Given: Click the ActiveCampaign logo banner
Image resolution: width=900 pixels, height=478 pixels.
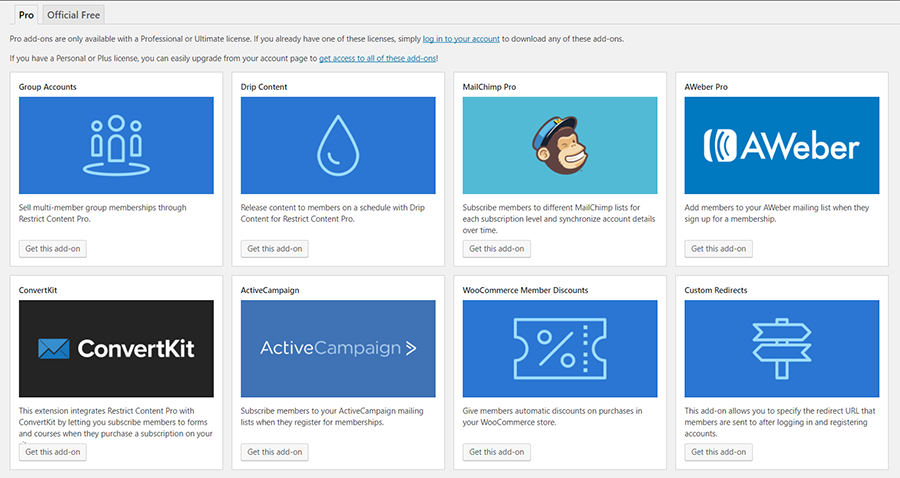Looking at the screenshot, I should click(x=338, y=348).
